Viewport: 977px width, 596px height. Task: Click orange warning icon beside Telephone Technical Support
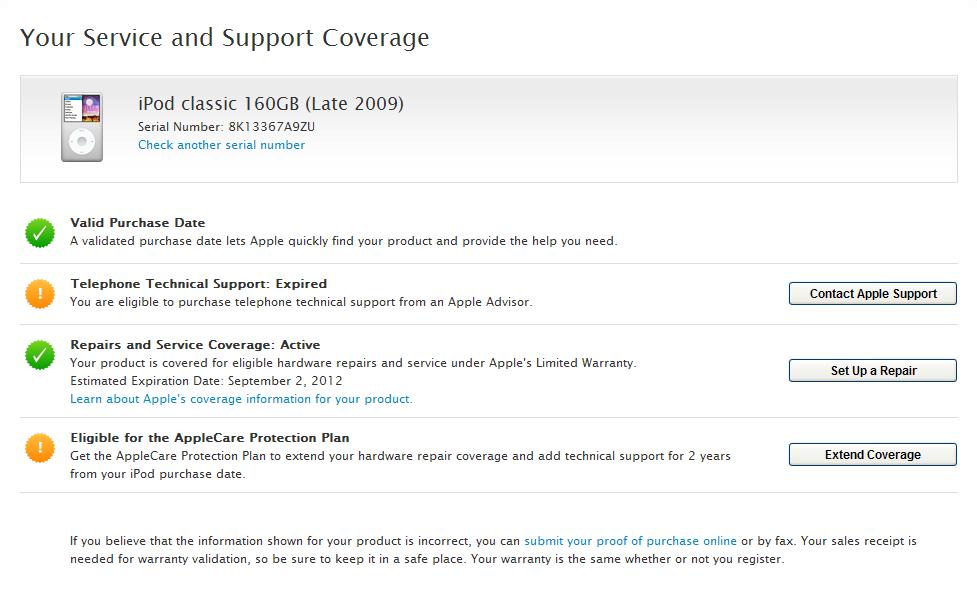(40, 294)
